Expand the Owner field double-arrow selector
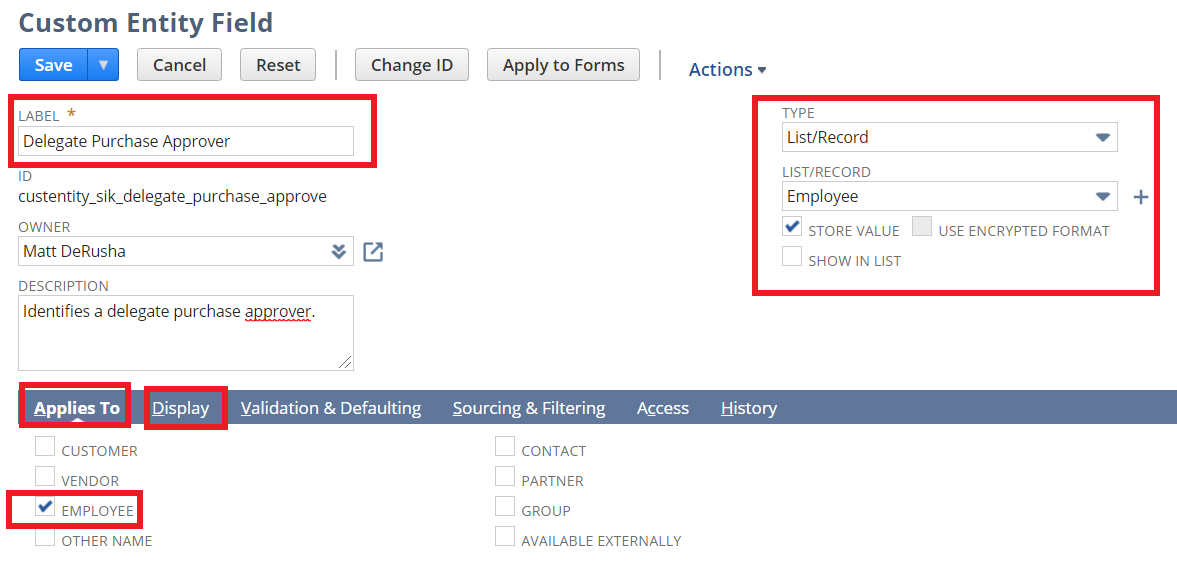 pos(339,252)
